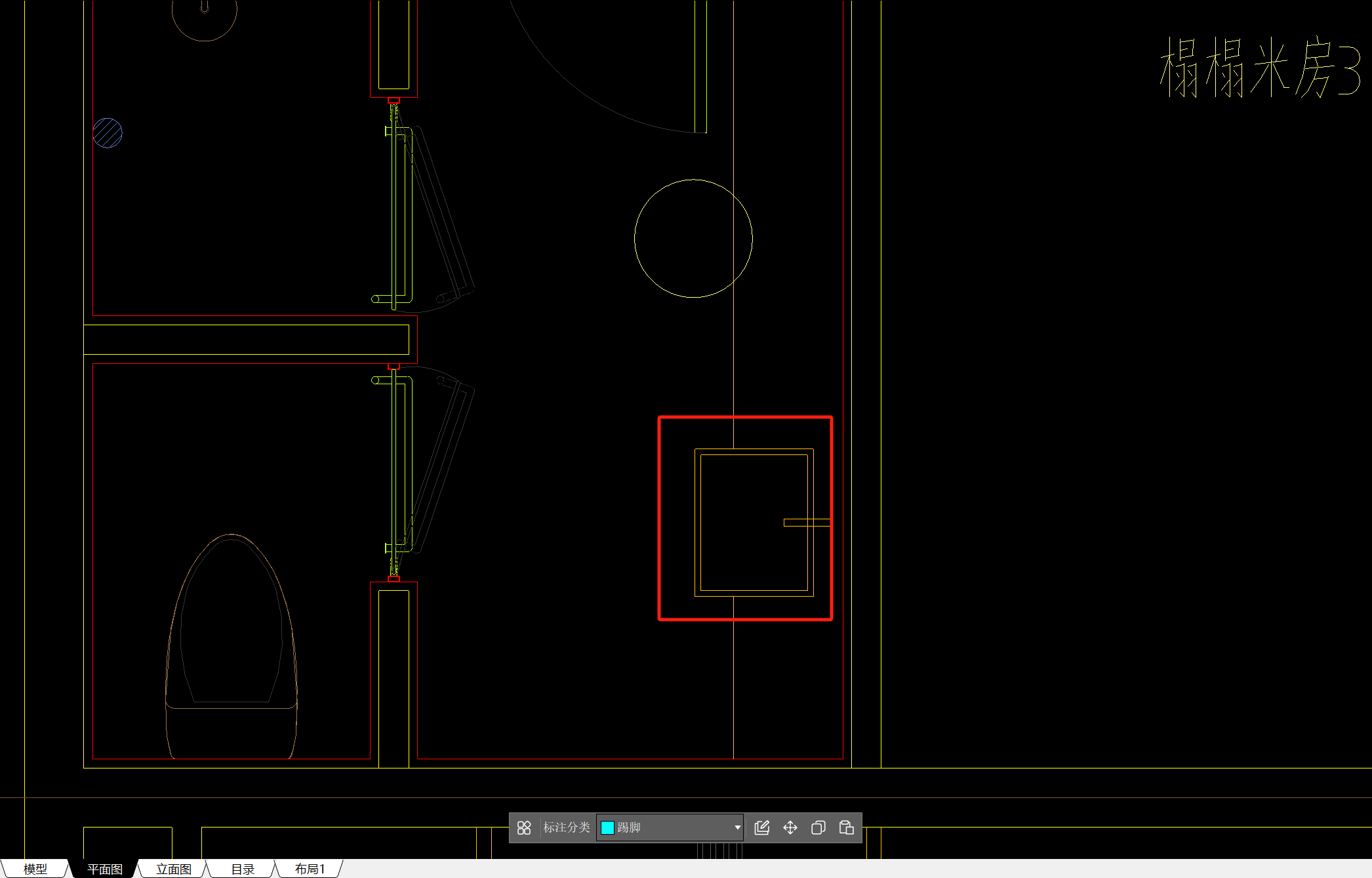Screen dimensions: 1372x878
Task: Click the edit annotation pencil icon
Action: [x=761, y=828]
